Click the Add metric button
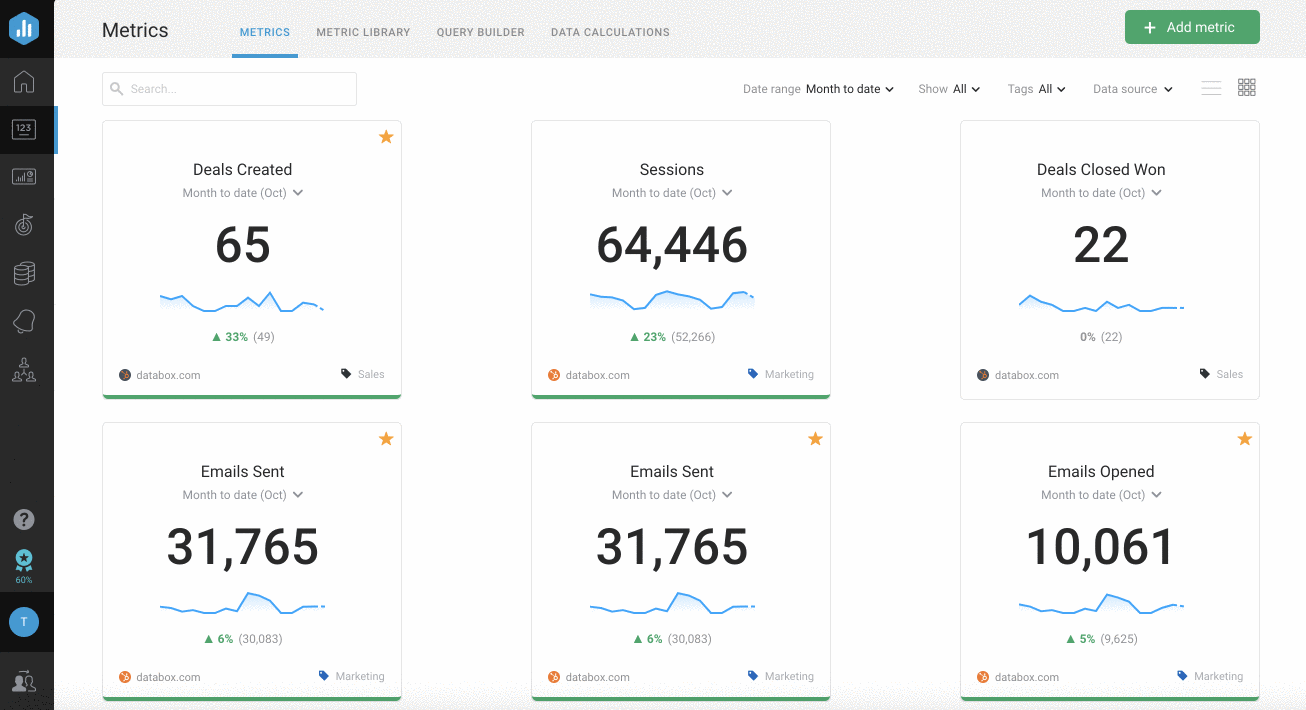1306x710 pixels. (1192, 27)
